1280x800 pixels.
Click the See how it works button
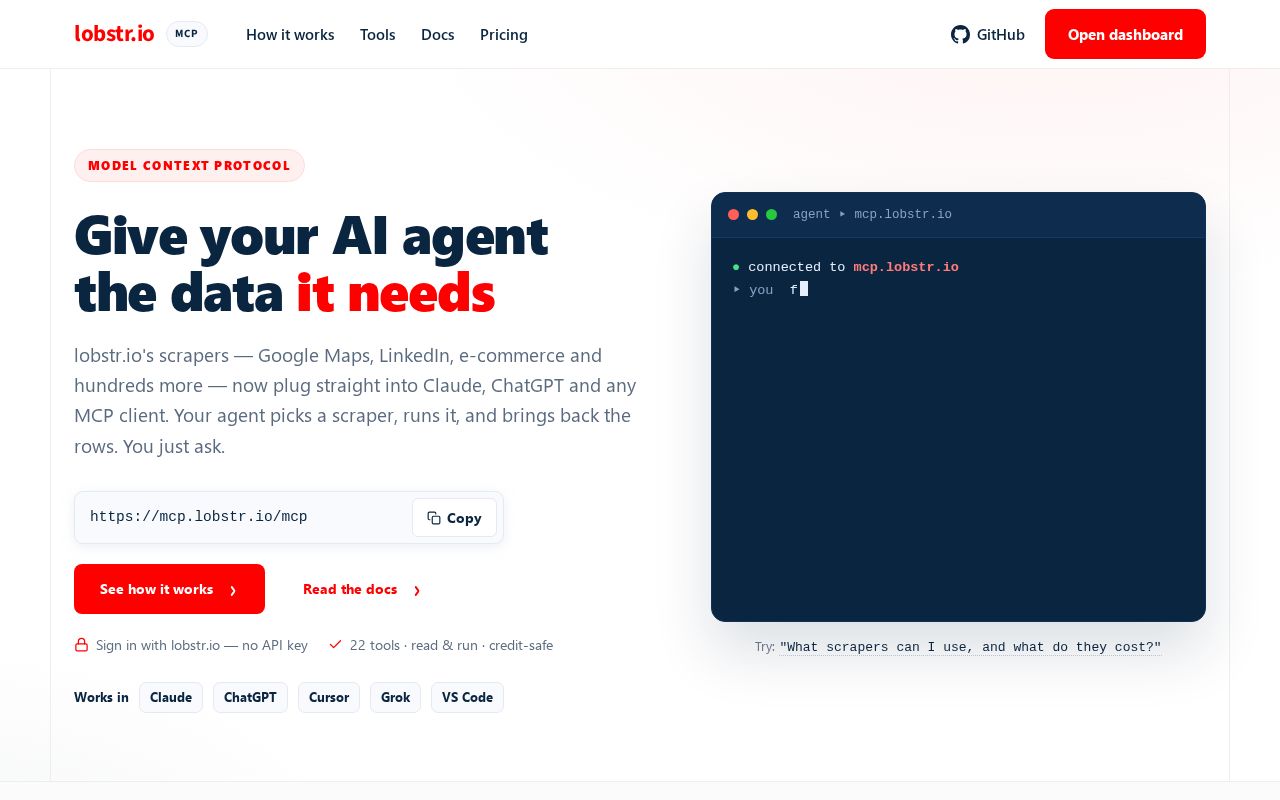tap(169, 589)
